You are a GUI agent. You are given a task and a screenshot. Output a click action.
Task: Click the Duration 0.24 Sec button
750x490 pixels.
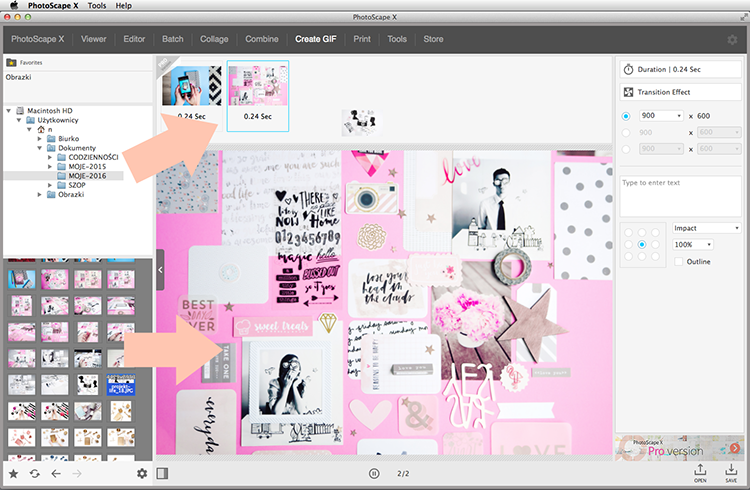coord(680,69)
